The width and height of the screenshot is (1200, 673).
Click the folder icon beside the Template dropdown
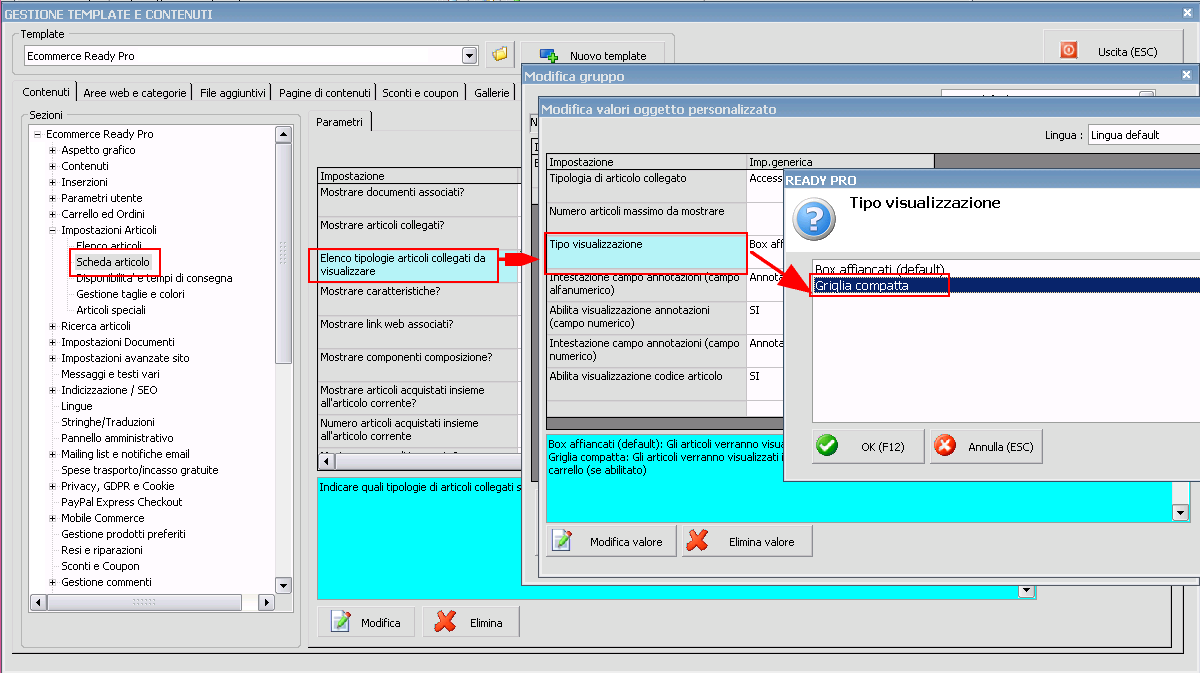(x=500, y=55)
